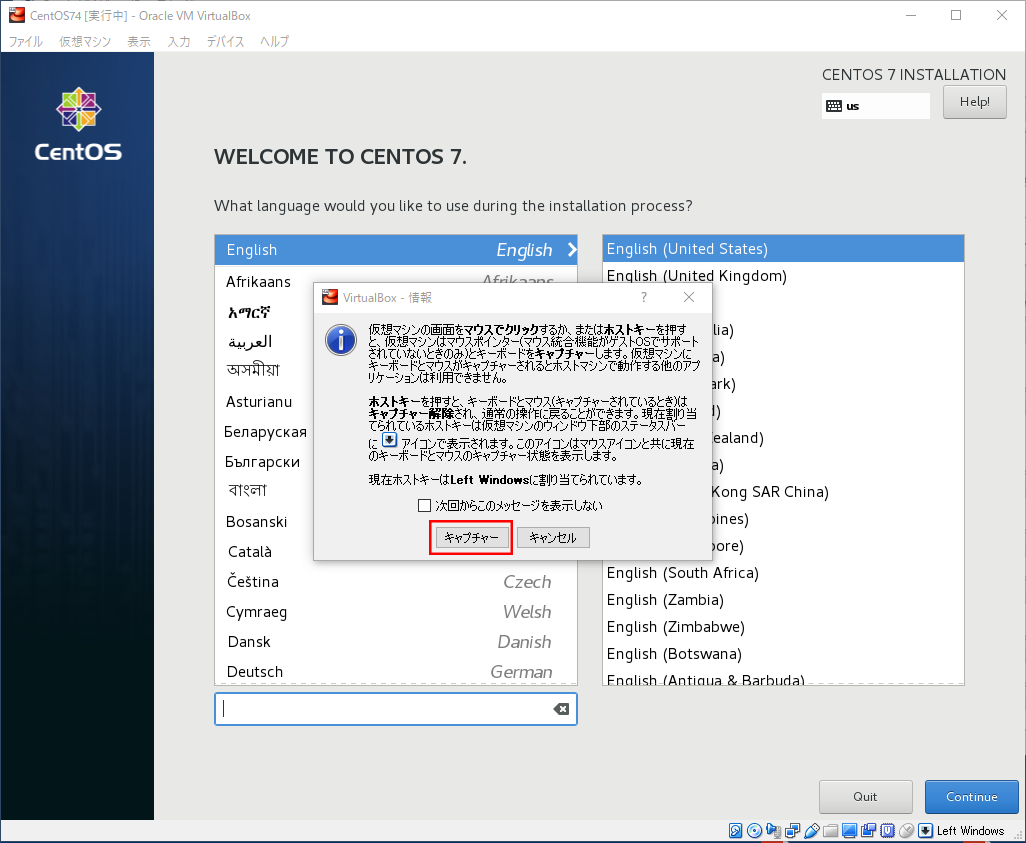Viewport: 1026px width, 843px height.
Task: Click the USB devices status icon
Action: (x=811, y=831)
